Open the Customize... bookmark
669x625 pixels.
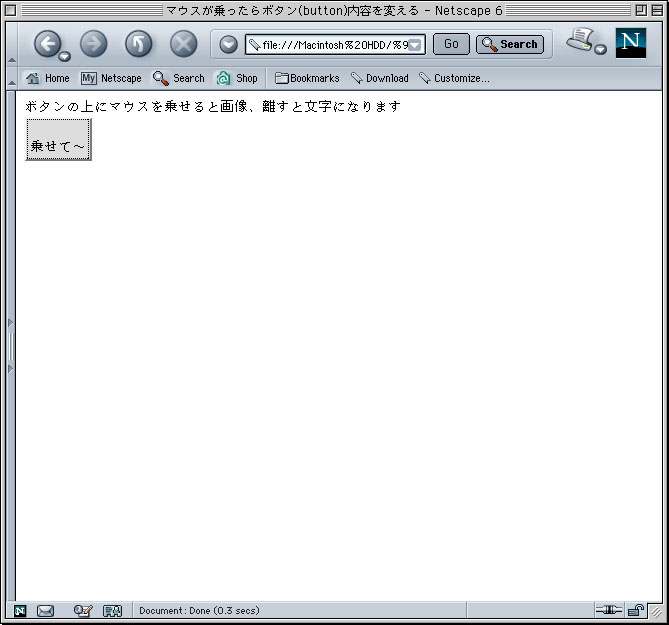pos(454,78)
